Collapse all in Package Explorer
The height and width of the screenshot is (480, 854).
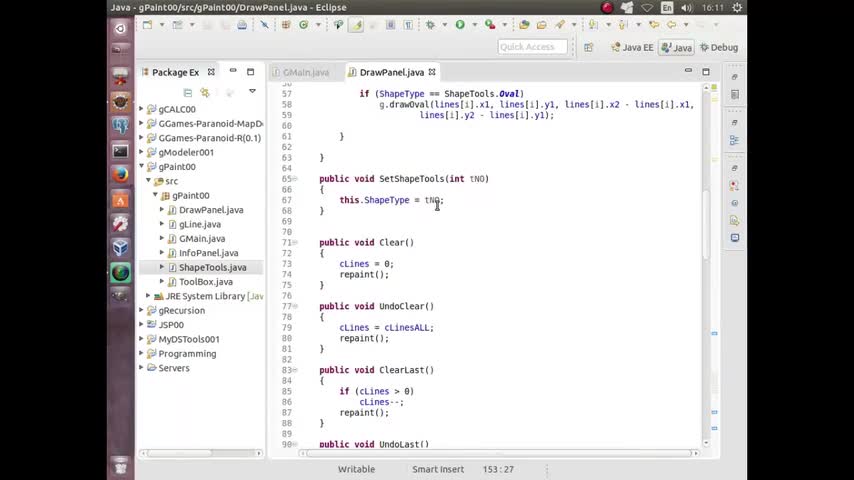[187, 92]
